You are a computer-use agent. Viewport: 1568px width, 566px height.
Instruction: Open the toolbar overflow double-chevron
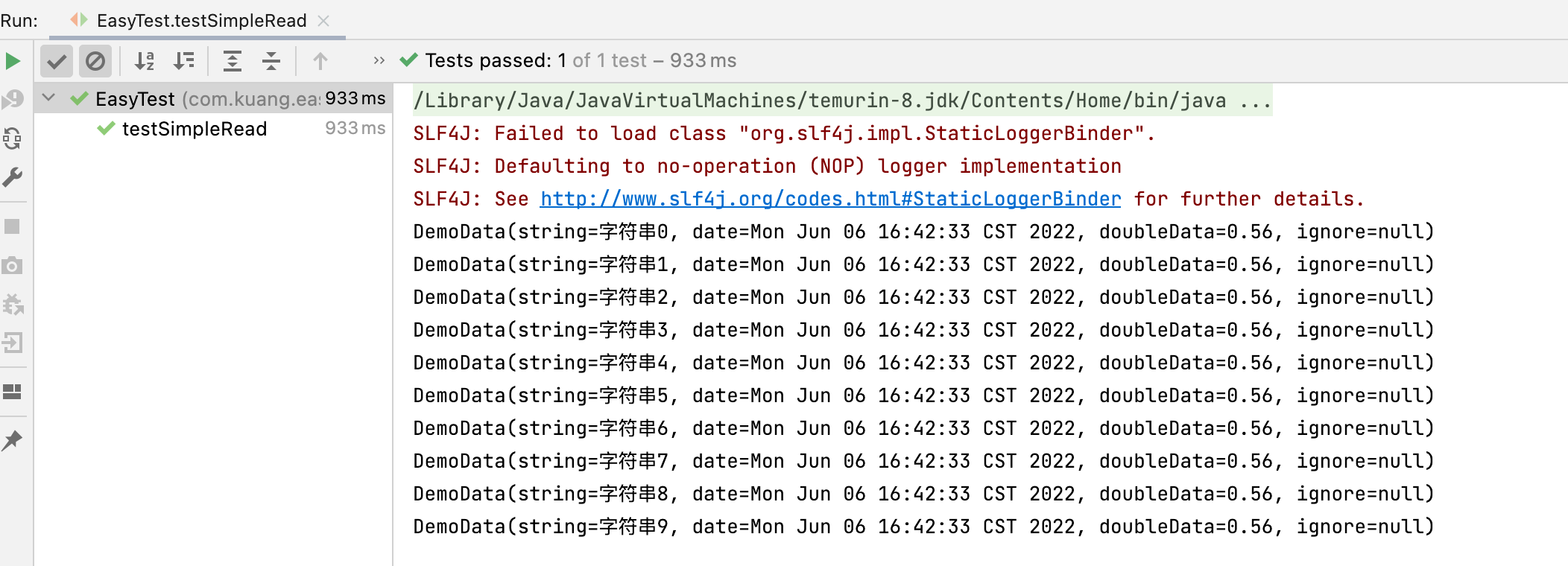pyautogui.click(x=379, y=60)
